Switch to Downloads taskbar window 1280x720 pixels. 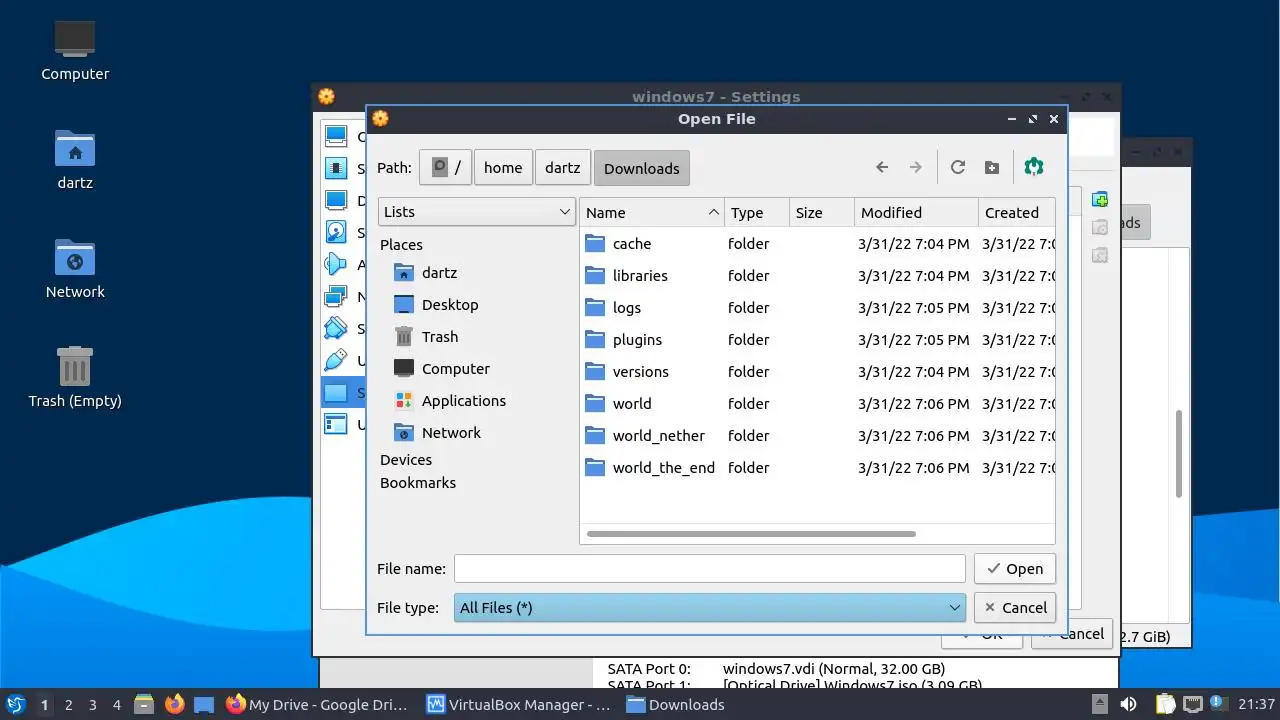click(676, 704)
